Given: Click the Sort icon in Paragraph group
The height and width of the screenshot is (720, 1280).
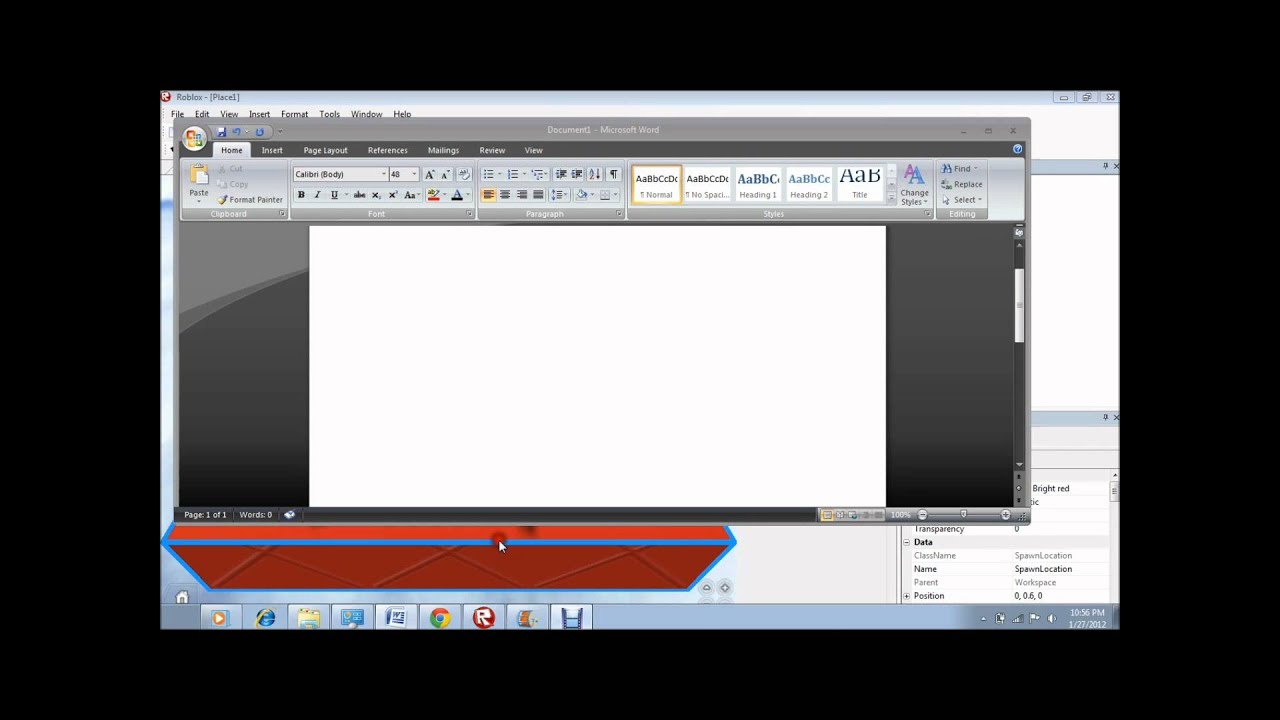Looking at the screenshot, I should [x=595, y=174].
